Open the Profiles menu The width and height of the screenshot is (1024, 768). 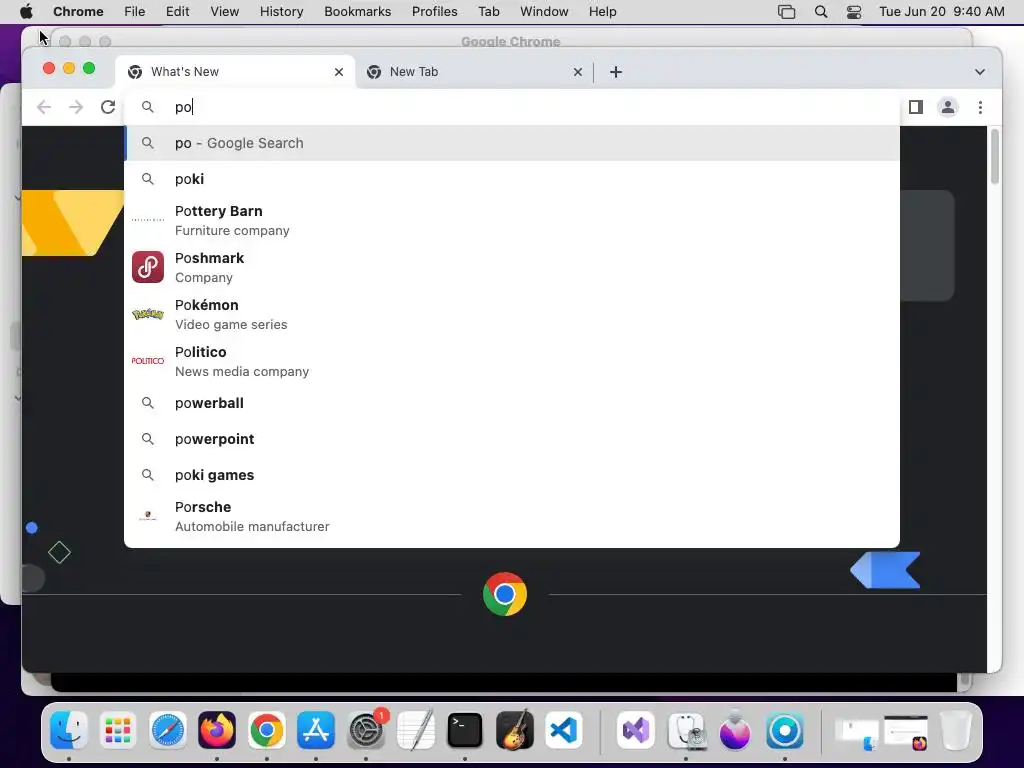[x=434, y=12]
